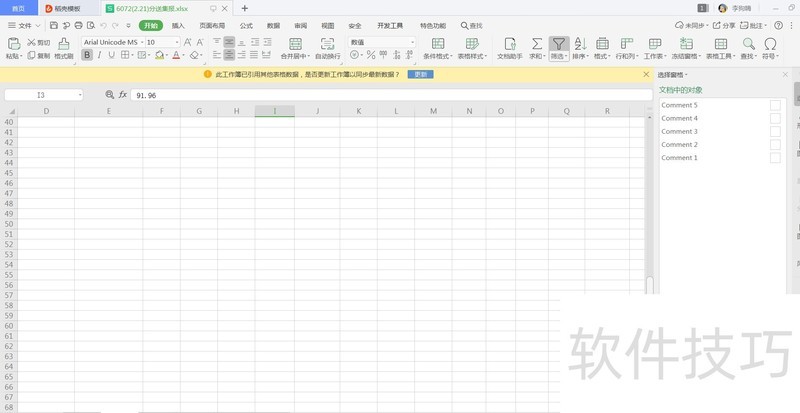Click the Percent style icon
800x413 pixels.
pos(371,55)
